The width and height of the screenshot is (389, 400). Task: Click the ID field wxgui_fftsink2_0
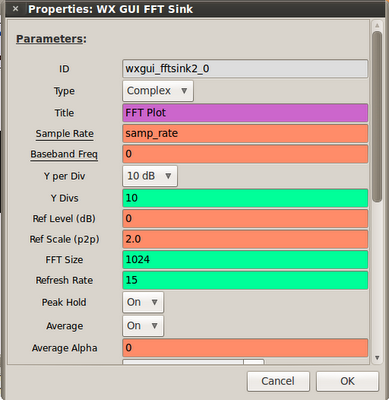pos(245,69)
